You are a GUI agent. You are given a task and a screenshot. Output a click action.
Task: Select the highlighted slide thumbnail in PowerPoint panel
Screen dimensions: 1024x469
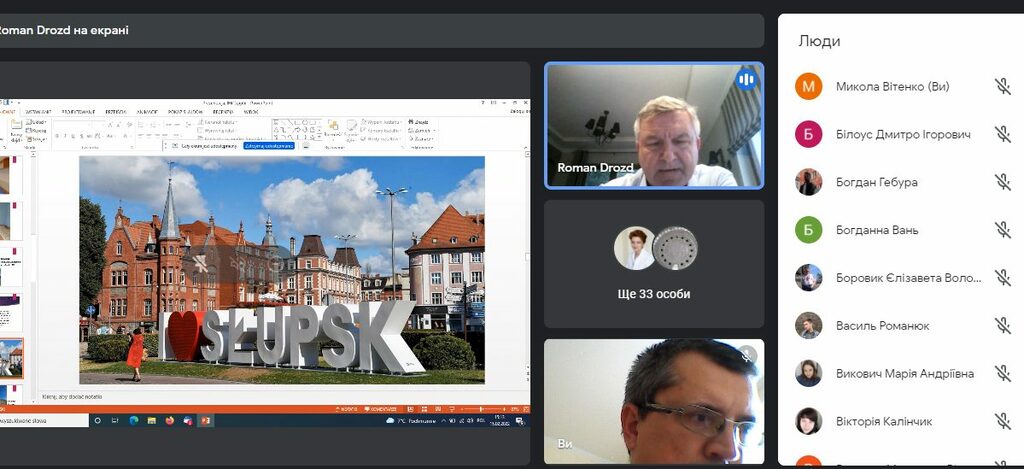point(11,358)
